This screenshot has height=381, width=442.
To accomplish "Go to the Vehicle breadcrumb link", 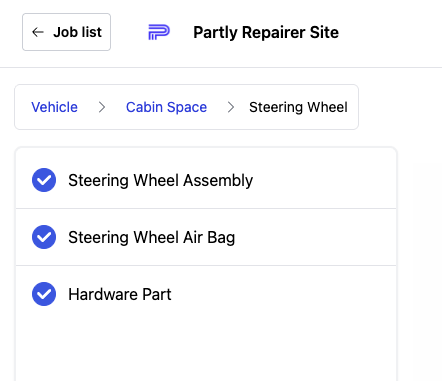I will click(54, 107).
